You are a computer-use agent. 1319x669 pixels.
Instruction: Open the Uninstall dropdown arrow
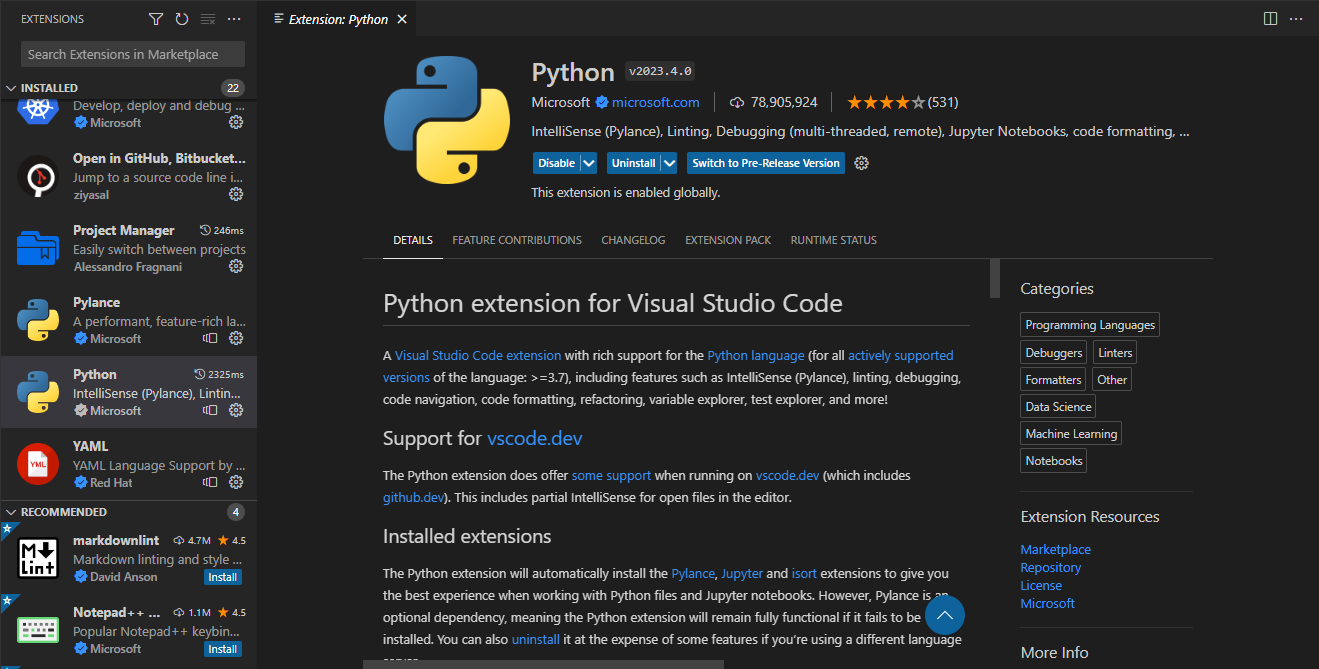(x=669, y=163)
